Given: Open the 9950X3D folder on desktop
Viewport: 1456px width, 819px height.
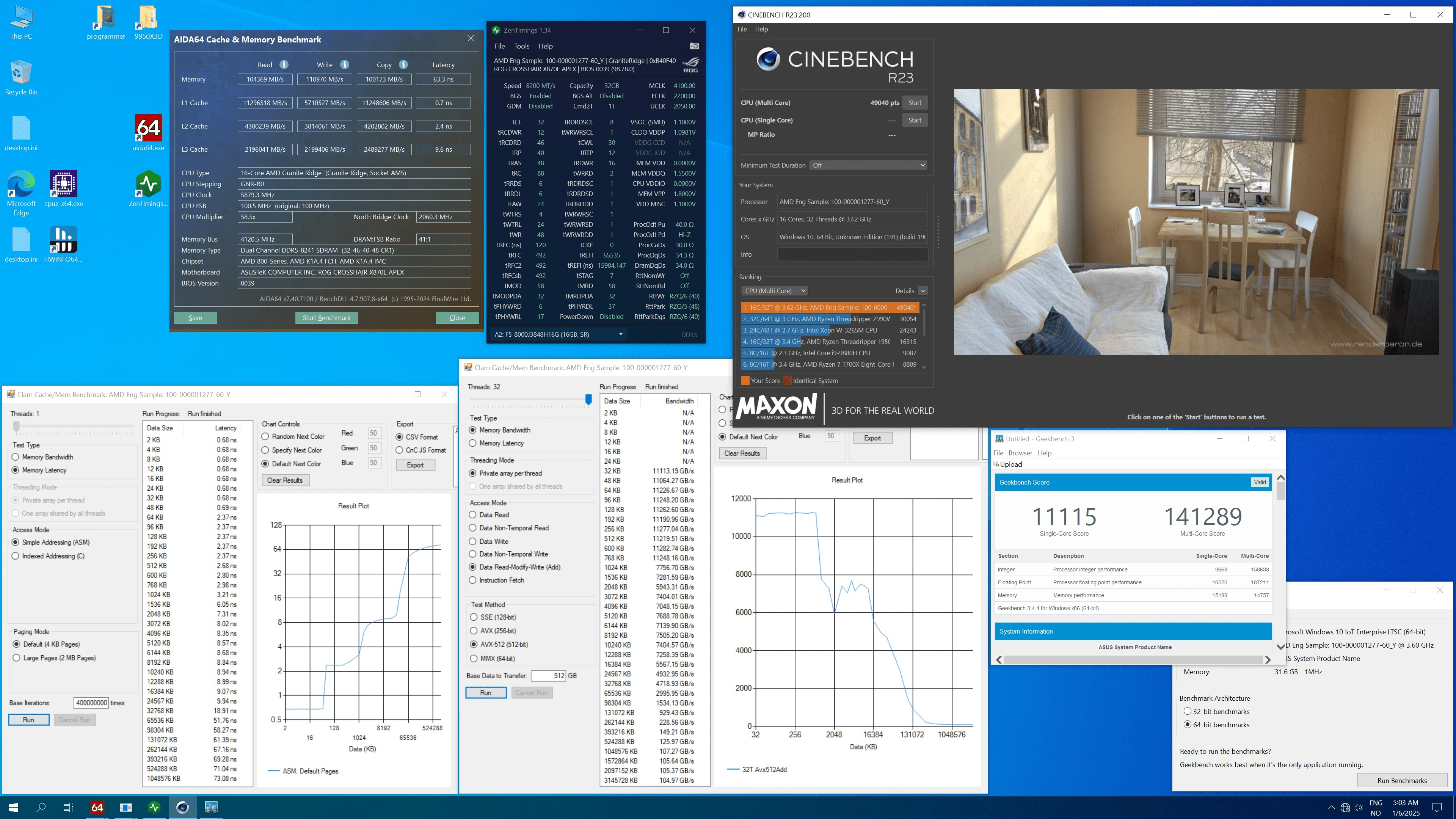Looking at the screenshot, I should 148,23.
